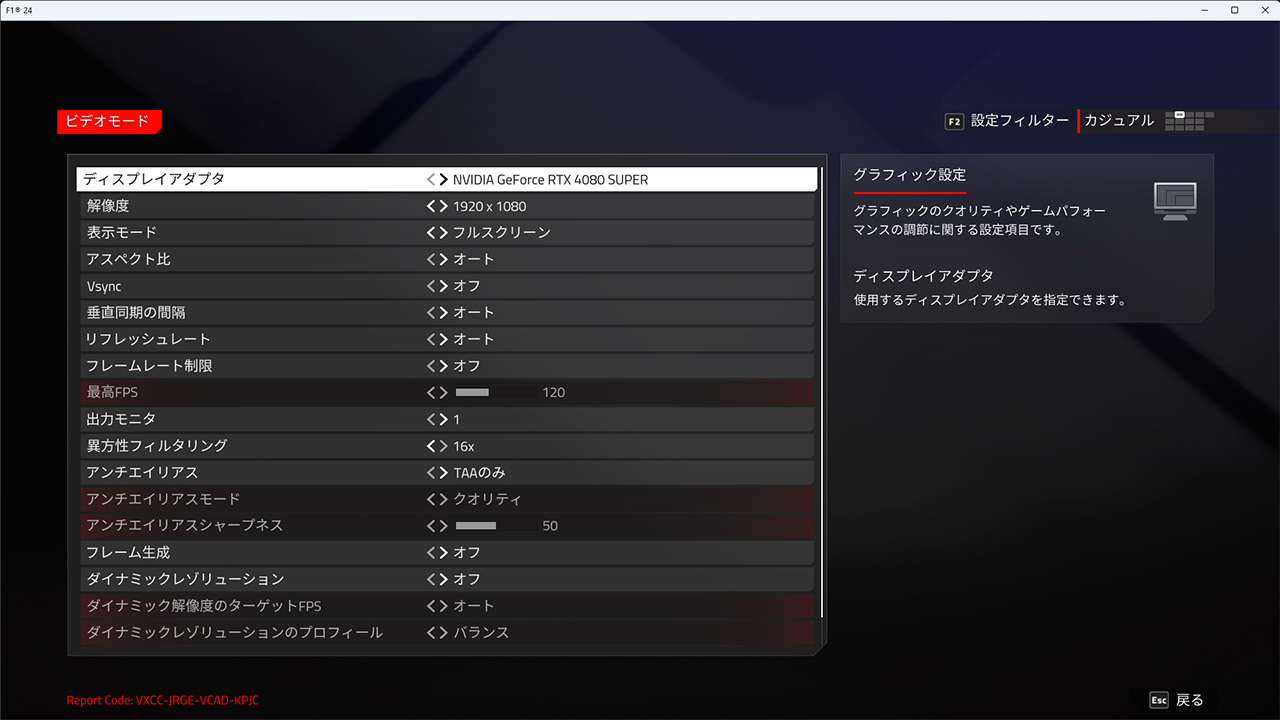Click the Report Code text
Screen dimensions: 1280x720
[x=163, y=701]
